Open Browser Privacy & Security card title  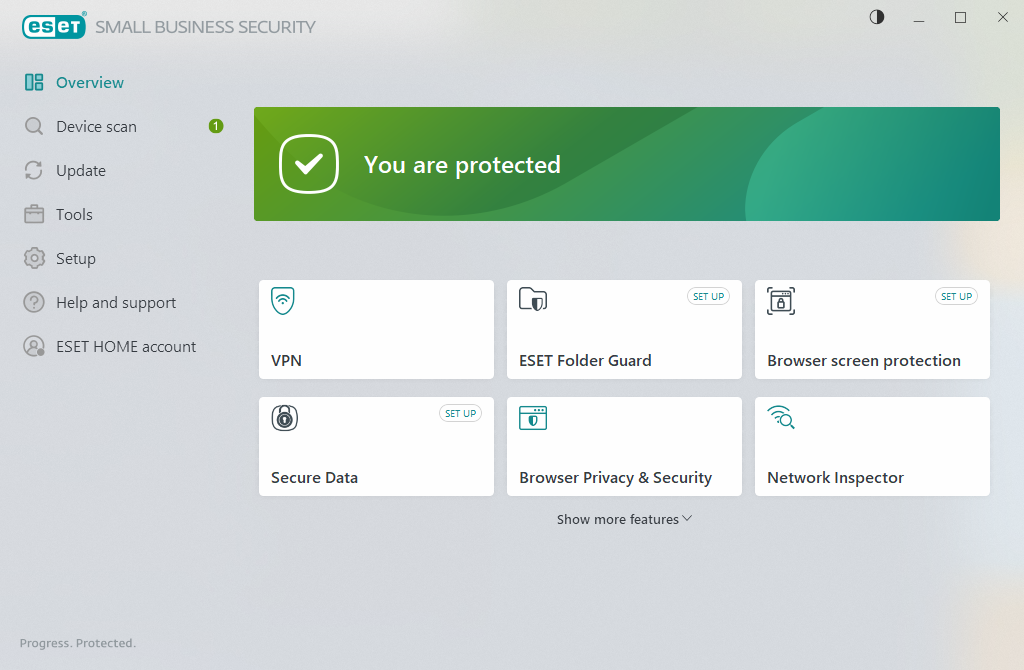(x=615, y=478)
